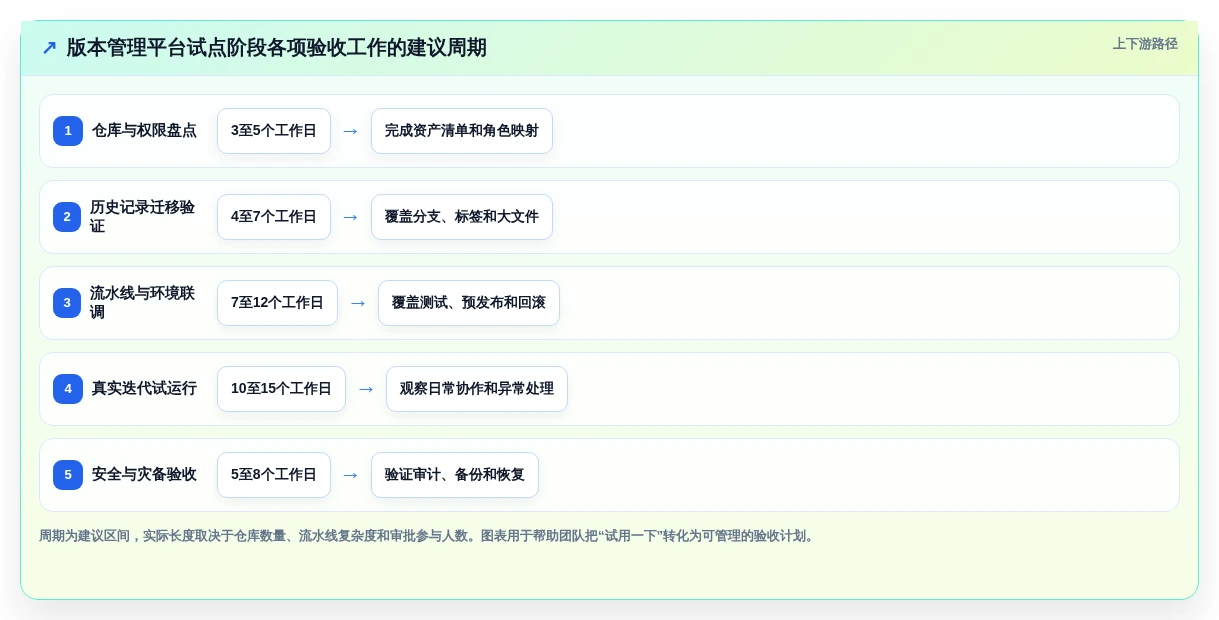
Task: Select step number badge 3
Action: coord(67,303)
